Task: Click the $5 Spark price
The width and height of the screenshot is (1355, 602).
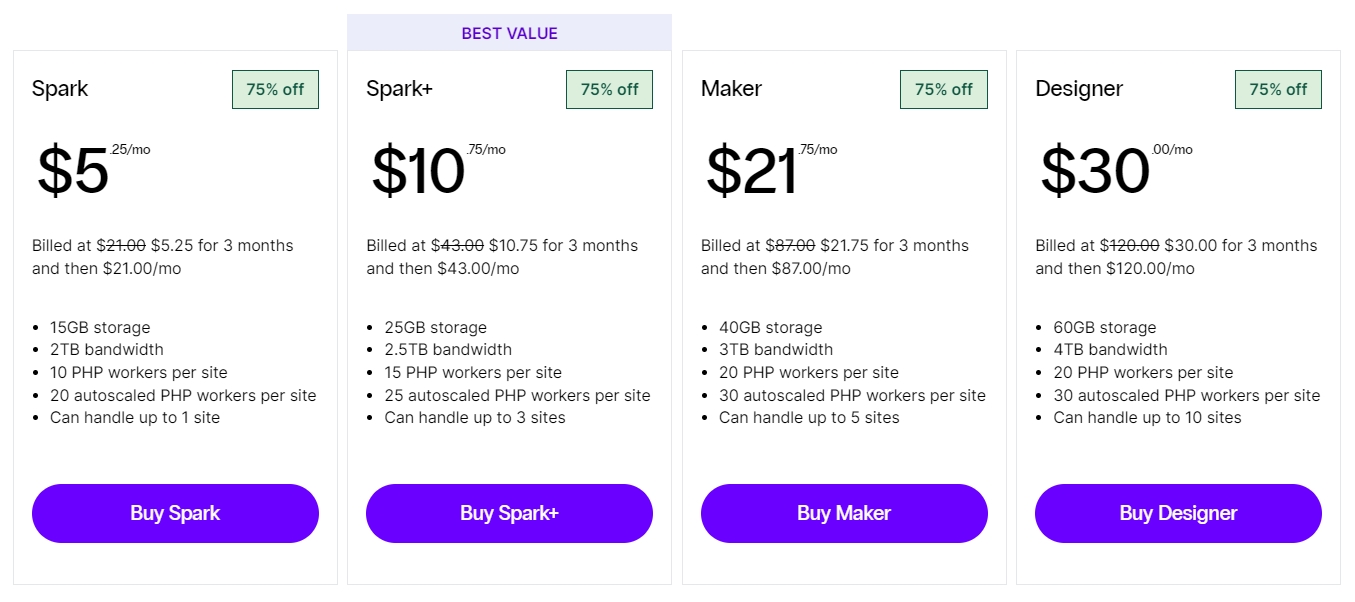Action: point(73,170)
